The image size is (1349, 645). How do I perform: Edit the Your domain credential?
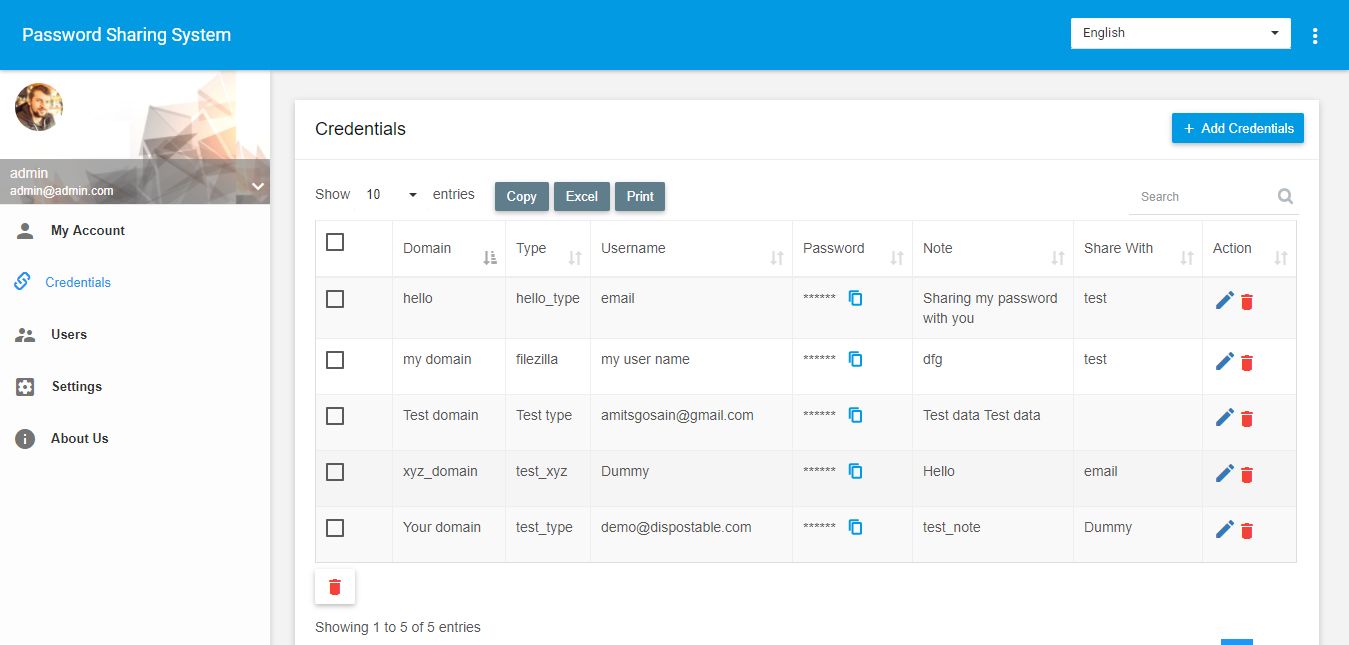tap(1224, 530)
